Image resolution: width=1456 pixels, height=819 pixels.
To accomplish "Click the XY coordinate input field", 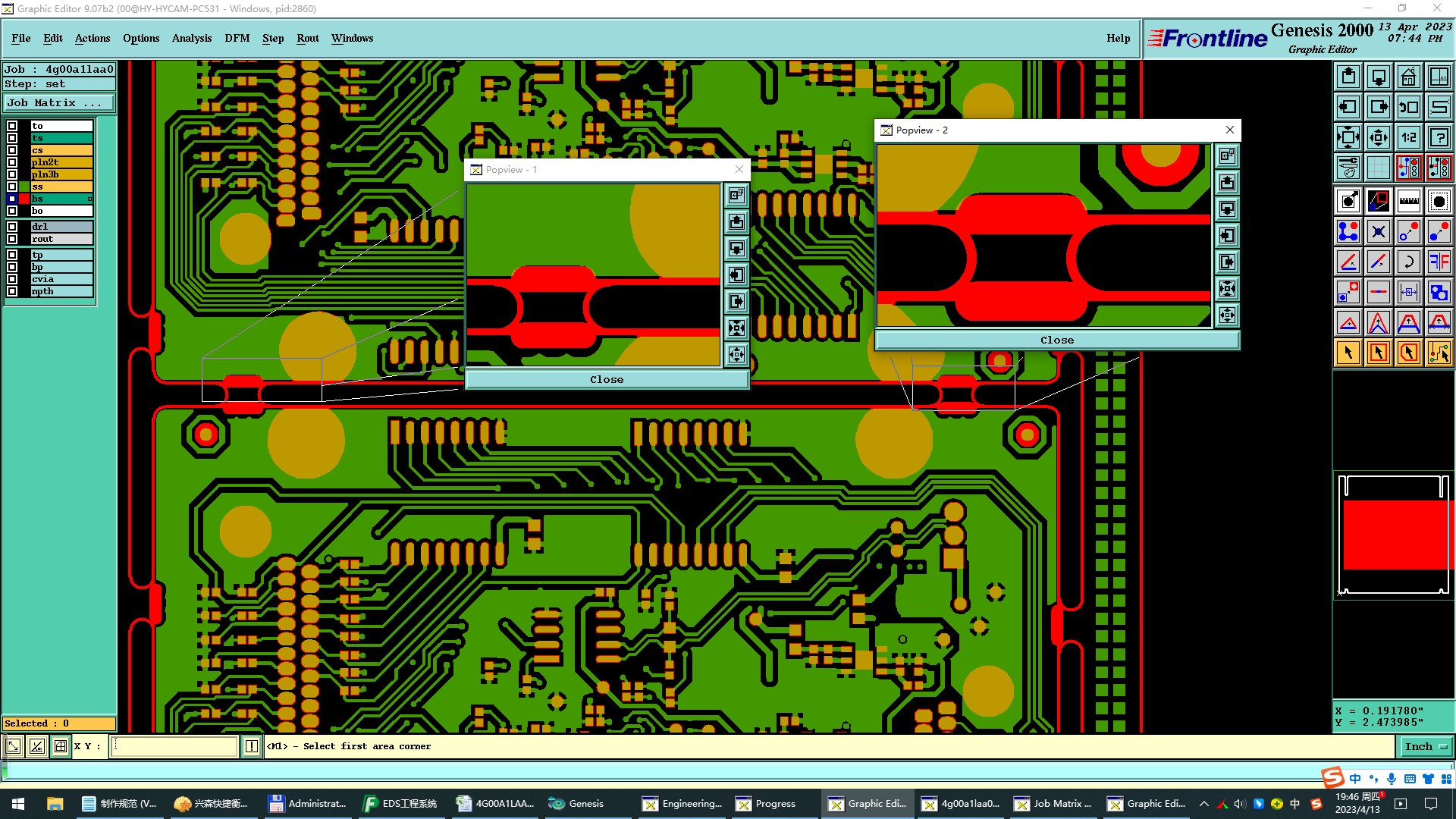I will click(175, 746).
